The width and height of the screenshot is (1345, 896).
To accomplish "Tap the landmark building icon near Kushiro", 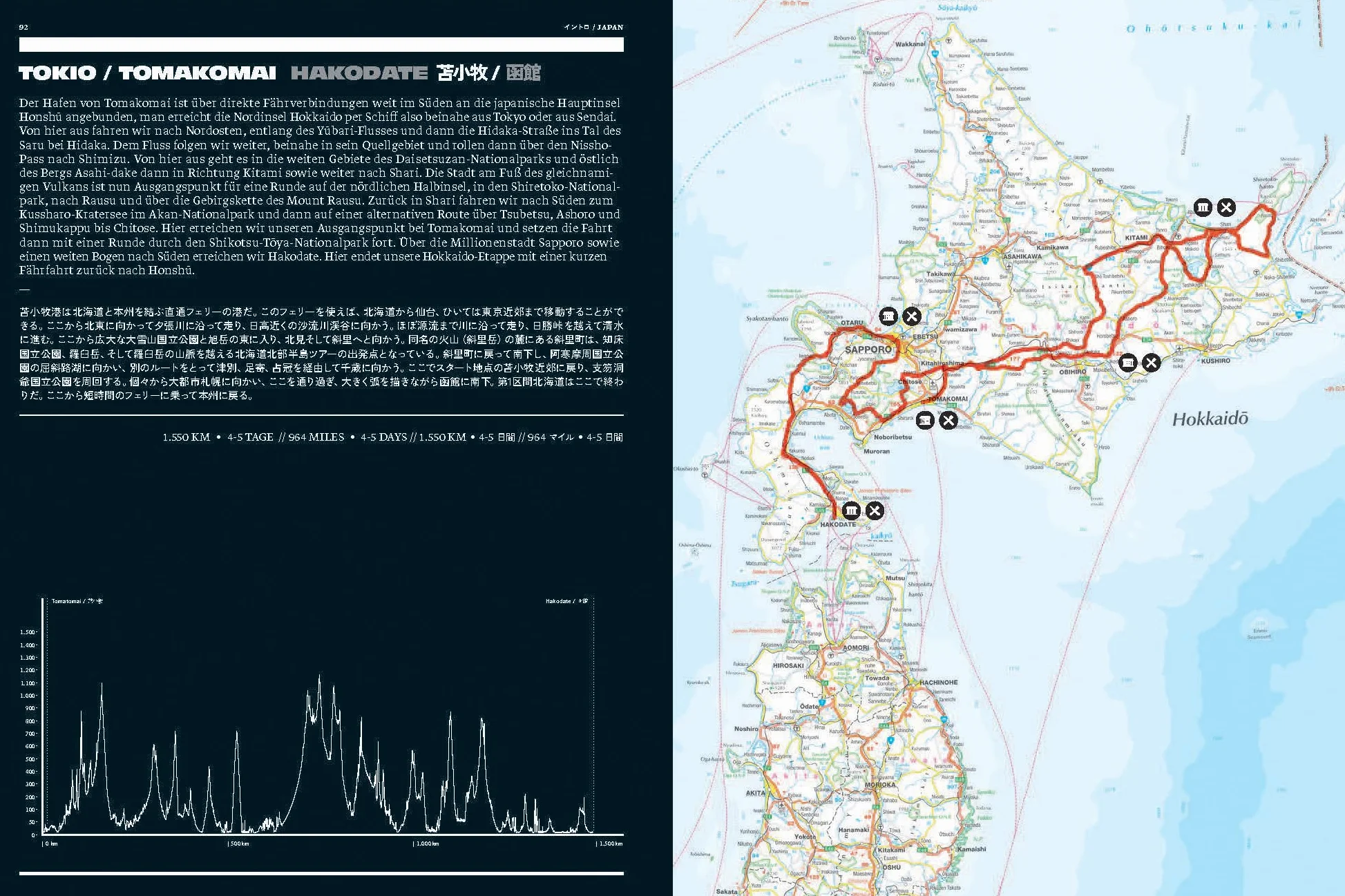I will point(1127,362).
